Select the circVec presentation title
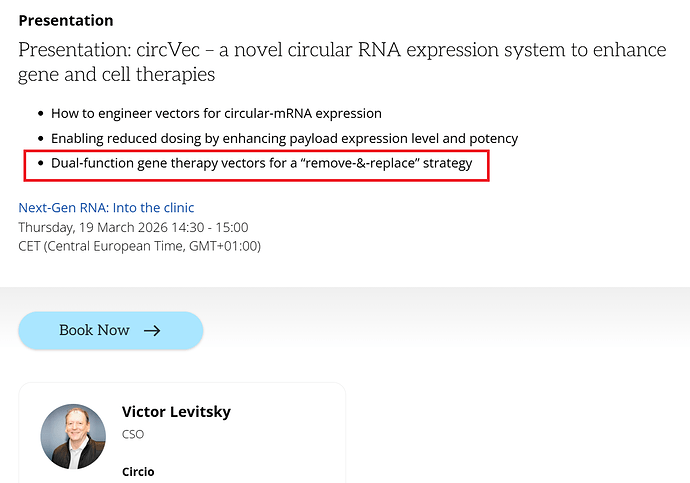Viewport: 690px width, 483px height. click(342, 49)
